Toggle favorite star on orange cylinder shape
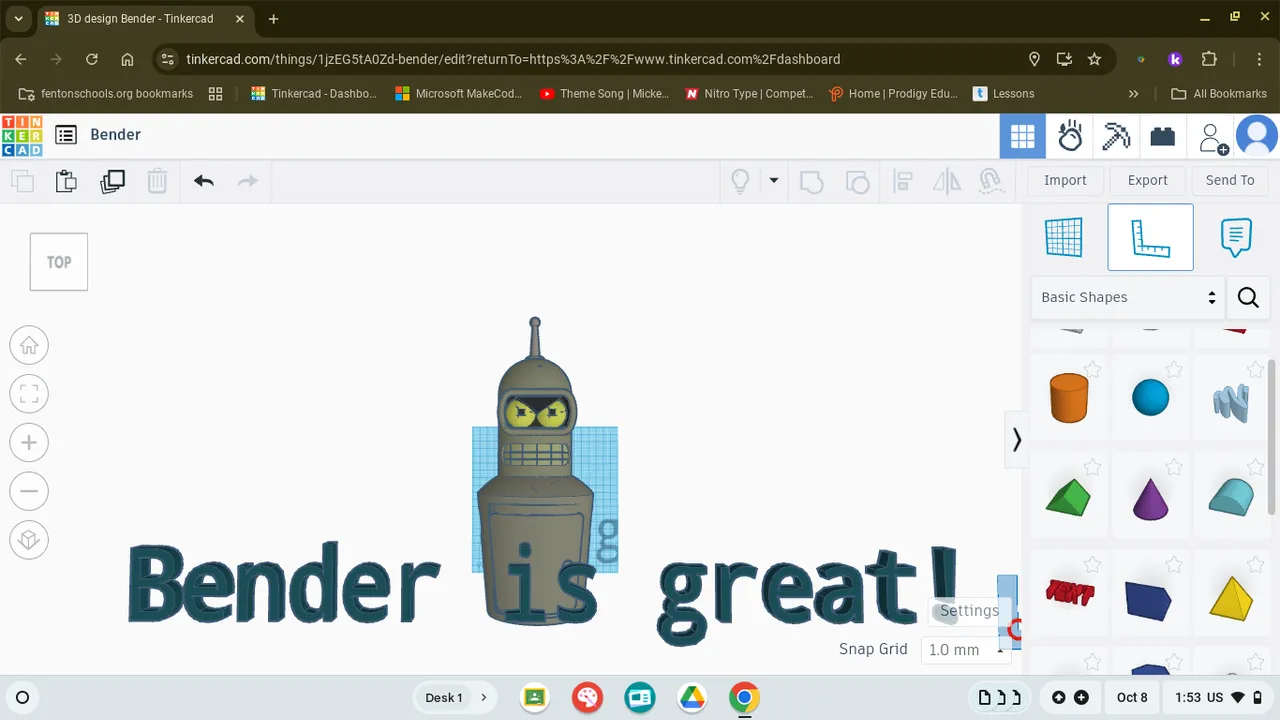Viewport: 1280px width, 720px height. click(x=1093, y=370)
